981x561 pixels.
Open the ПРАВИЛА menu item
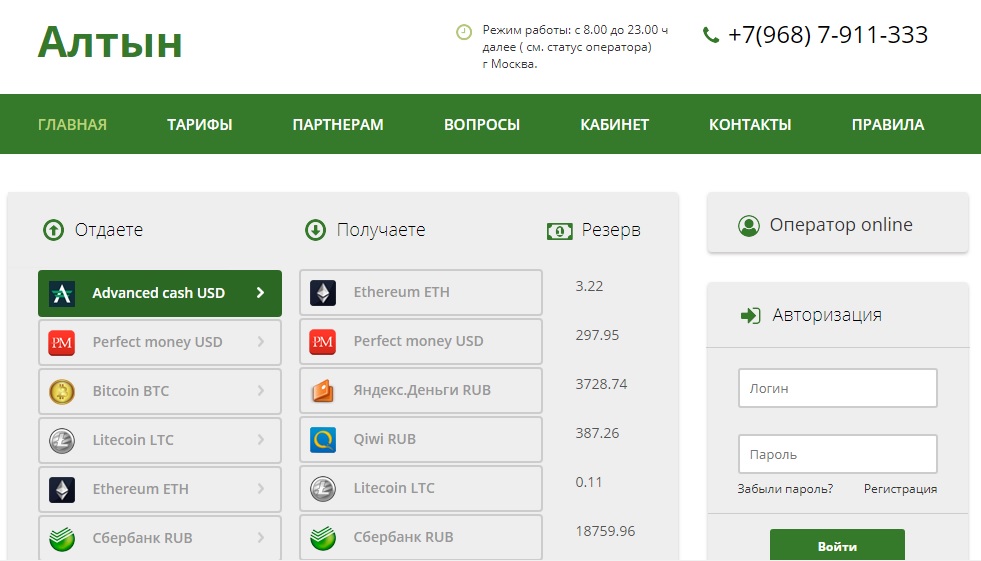[x=888, y=124]
